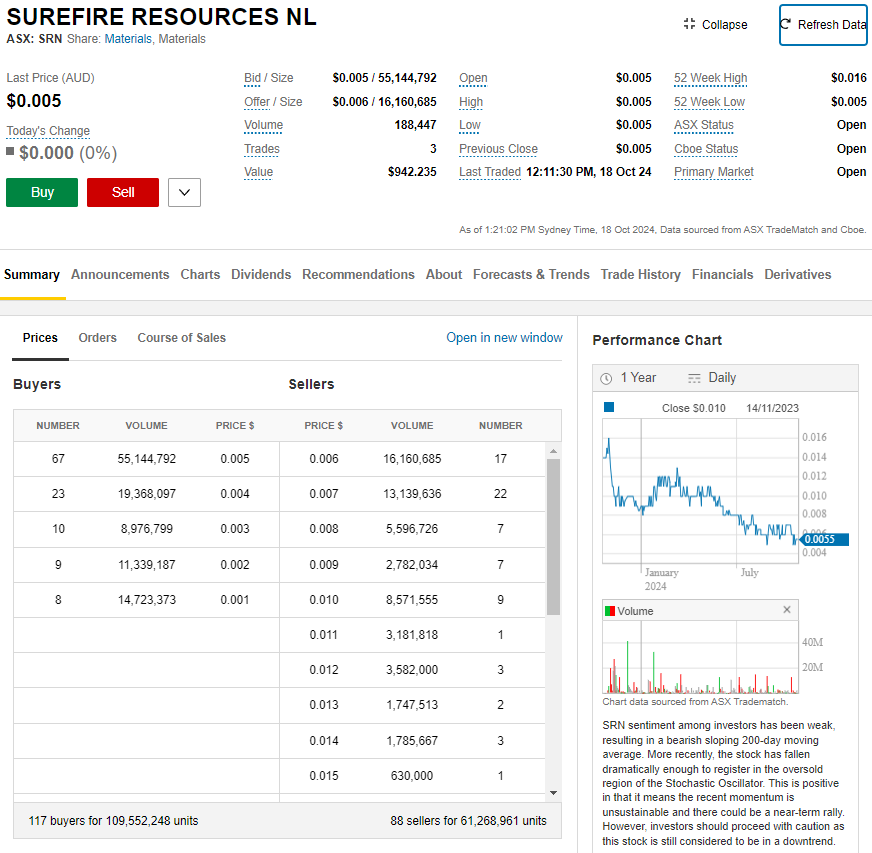The width and height of the screenshot is (872, 853).
Task: Collapse the quote header panel
Action: [716, 24]
